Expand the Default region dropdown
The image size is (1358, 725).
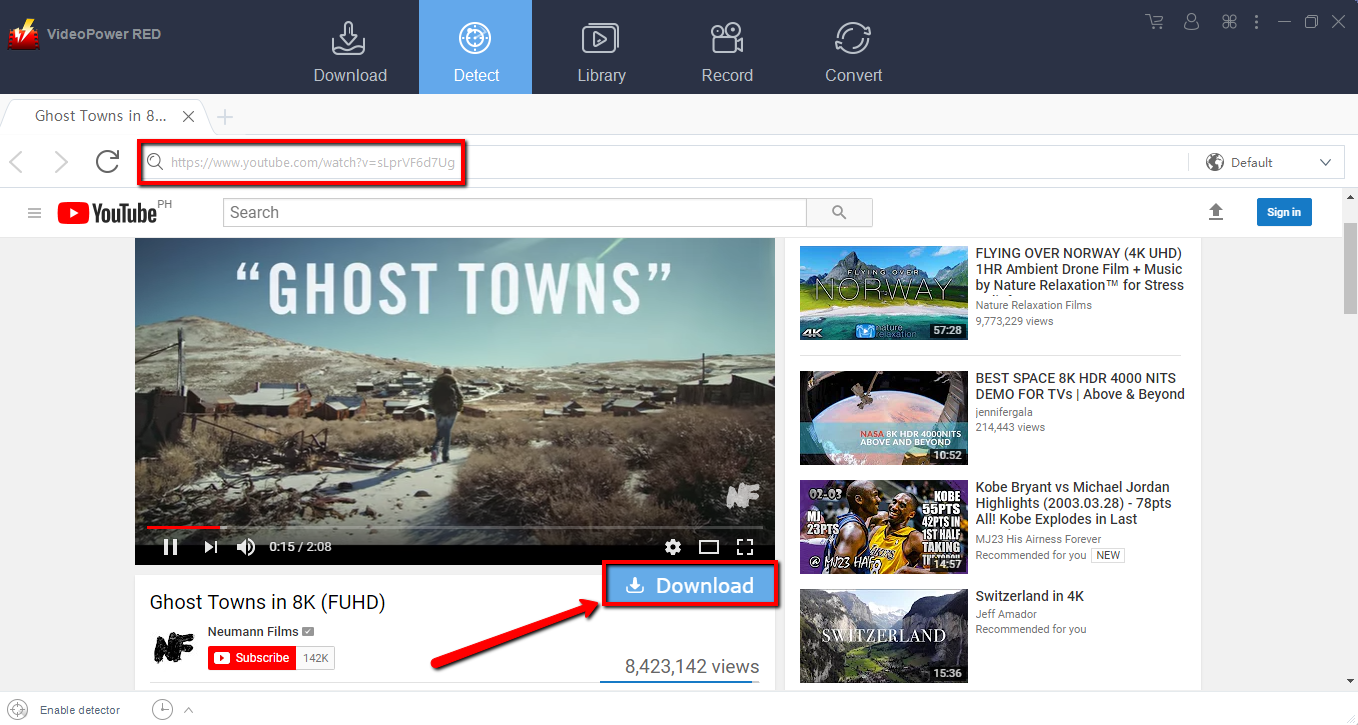[x=1268, y=162]
